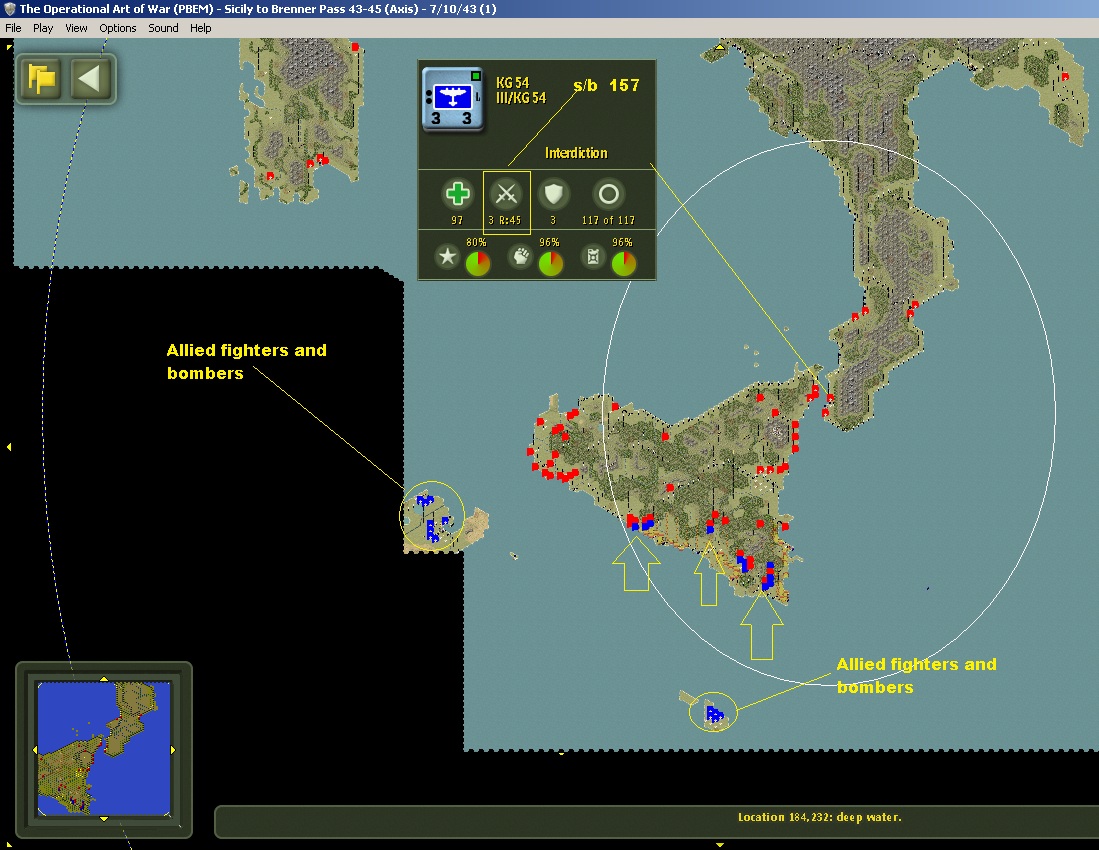The width and height of the screenshot is (1099, 850).
Task: Open the View menu
Action: pos(76,28)
